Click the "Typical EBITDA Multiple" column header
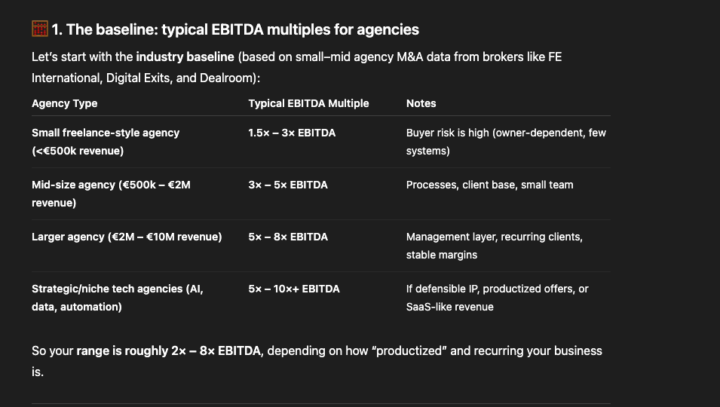Screen dimensions: 720x407 point(308,103)
